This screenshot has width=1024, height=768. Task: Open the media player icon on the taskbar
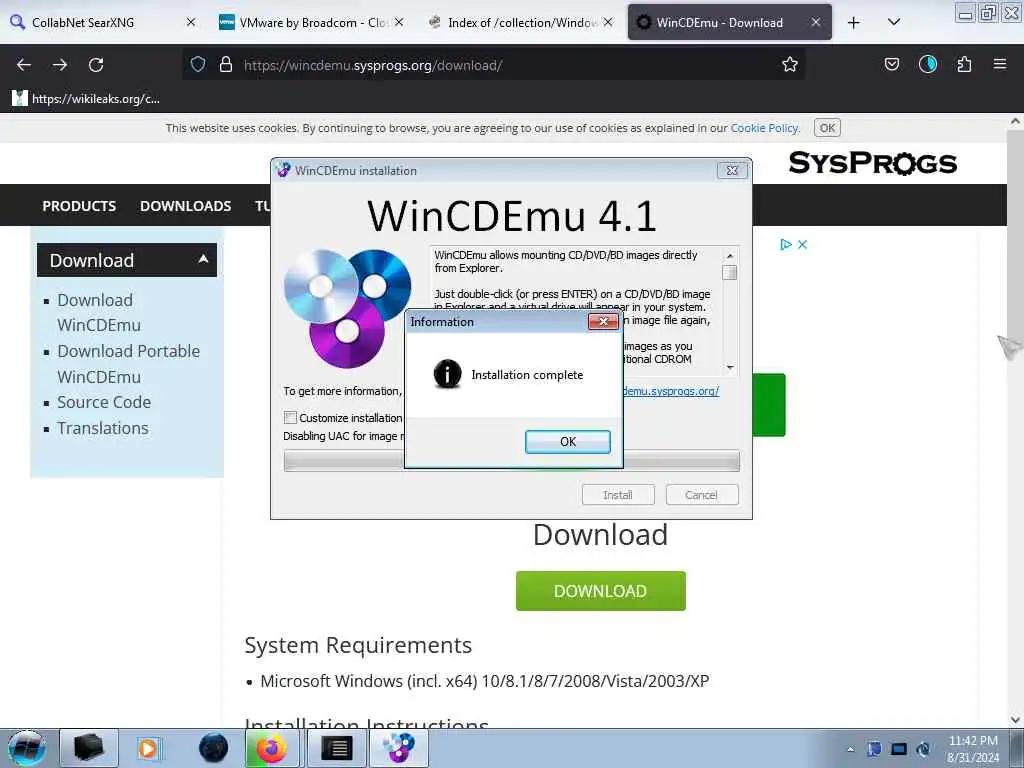click(148, 748)
